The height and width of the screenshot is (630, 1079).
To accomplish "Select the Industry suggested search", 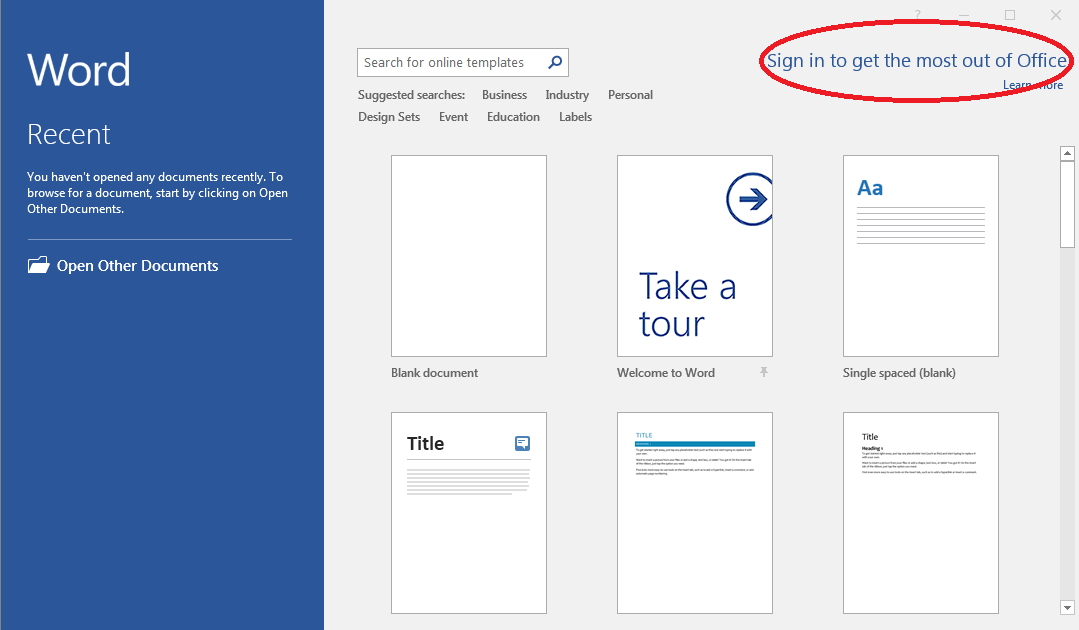I will 567,95.
